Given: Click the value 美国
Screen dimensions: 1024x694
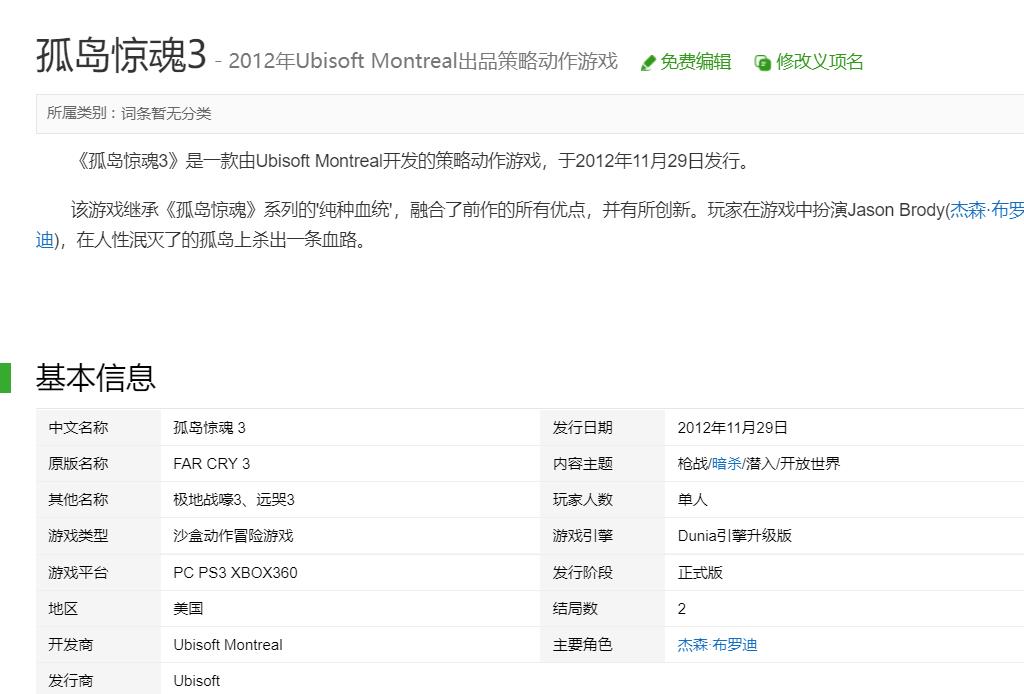Looking at the screenshot, I should [188, 608].
